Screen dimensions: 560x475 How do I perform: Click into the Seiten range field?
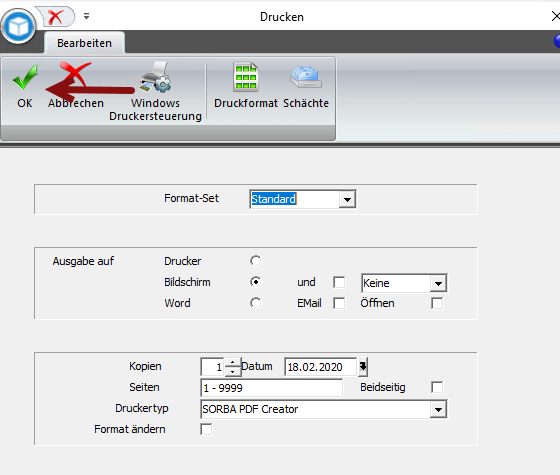tap(271, 388)
